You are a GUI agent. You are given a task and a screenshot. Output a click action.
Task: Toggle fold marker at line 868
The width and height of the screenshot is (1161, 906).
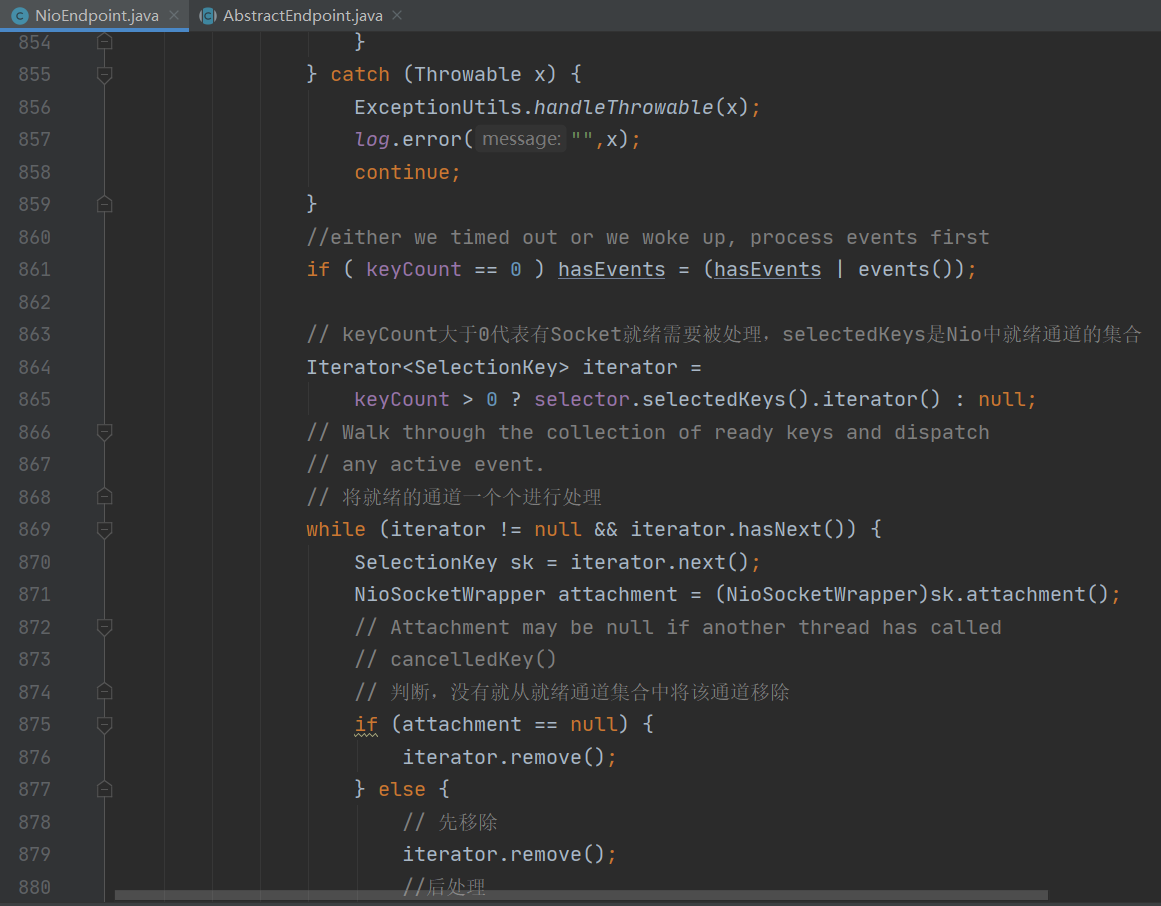pos(104,497)
